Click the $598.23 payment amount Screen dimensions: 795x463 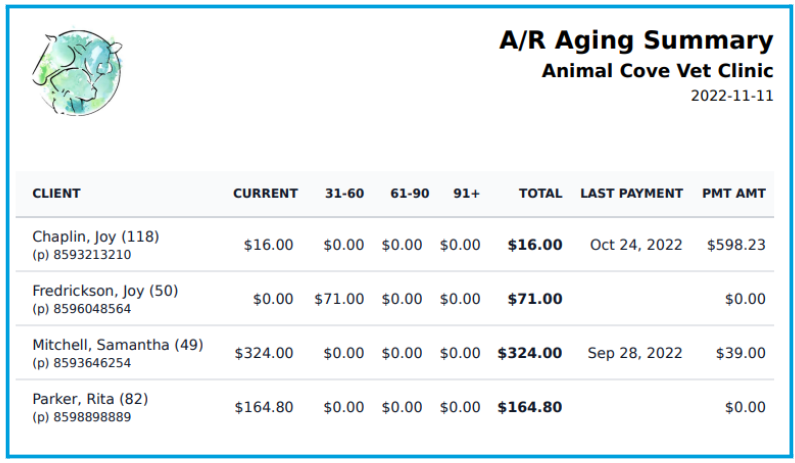pos(736,245)
